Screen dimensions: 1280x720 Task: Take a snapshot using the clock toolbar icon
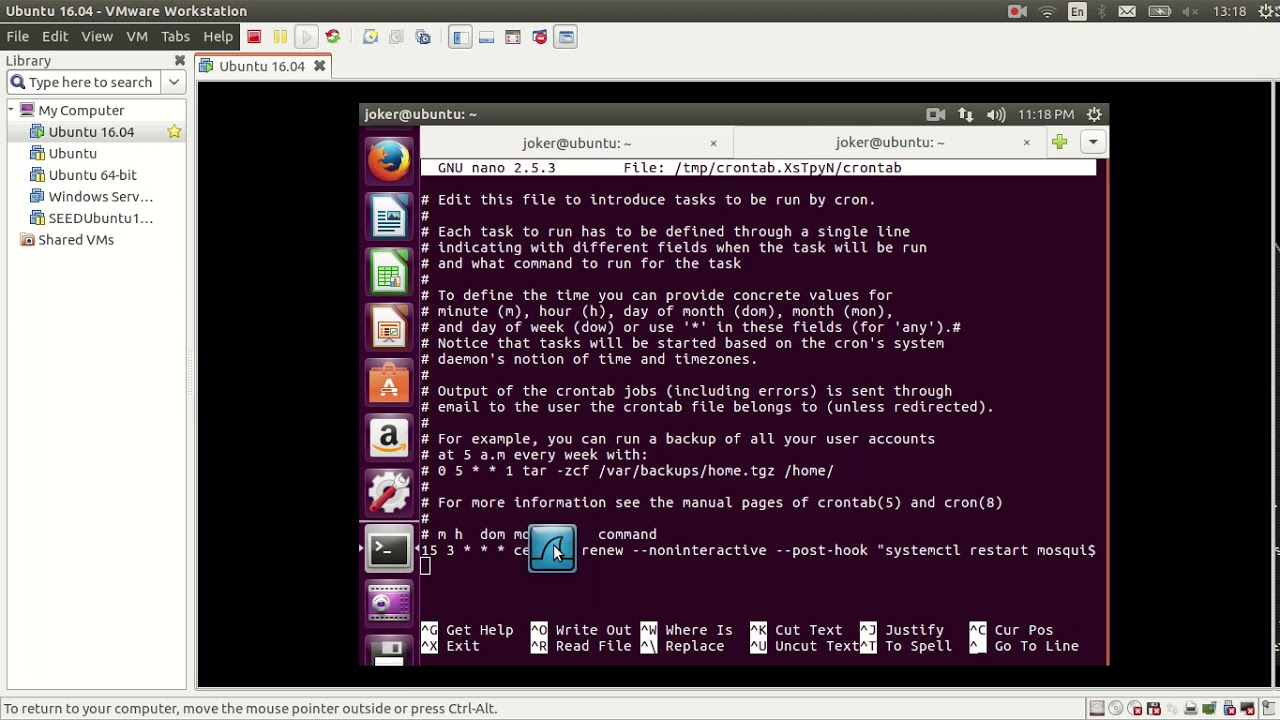370,37
